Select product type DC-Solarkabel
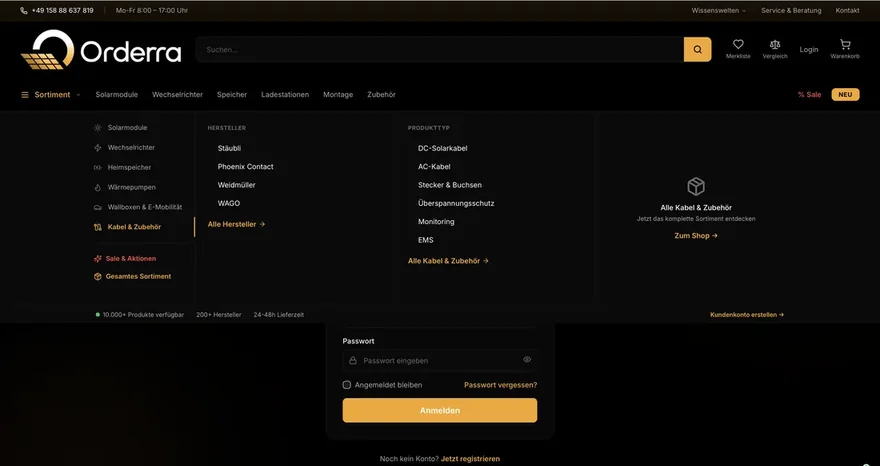 [442, 148]
